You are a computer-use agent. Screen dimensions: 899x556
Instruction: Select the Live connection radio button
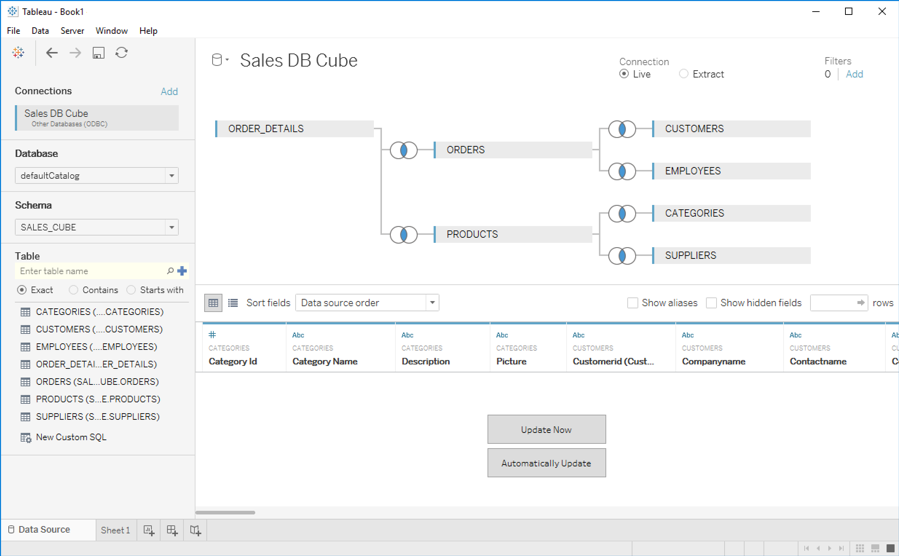tap(624, 74)
